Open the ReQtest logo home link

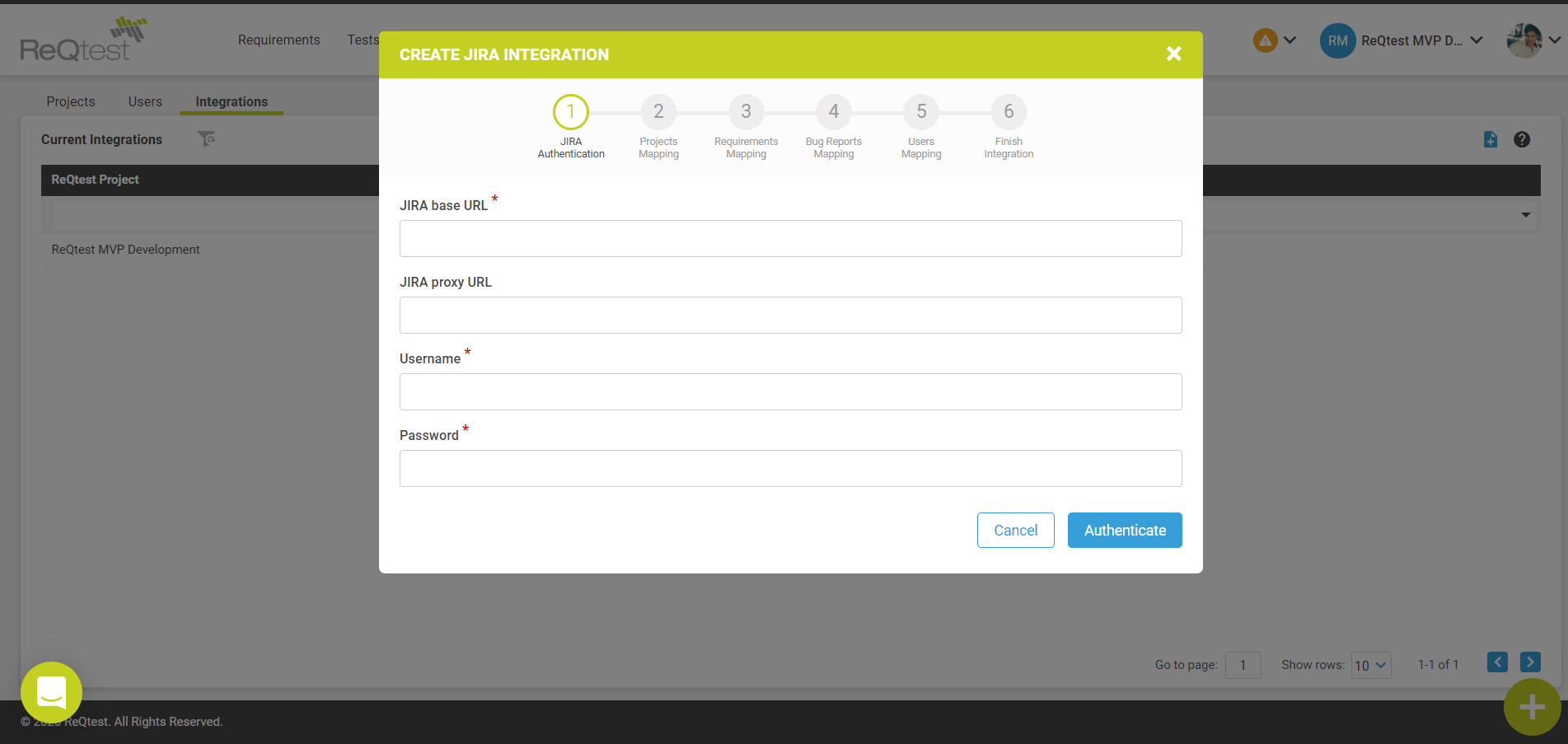pos(82,40)
